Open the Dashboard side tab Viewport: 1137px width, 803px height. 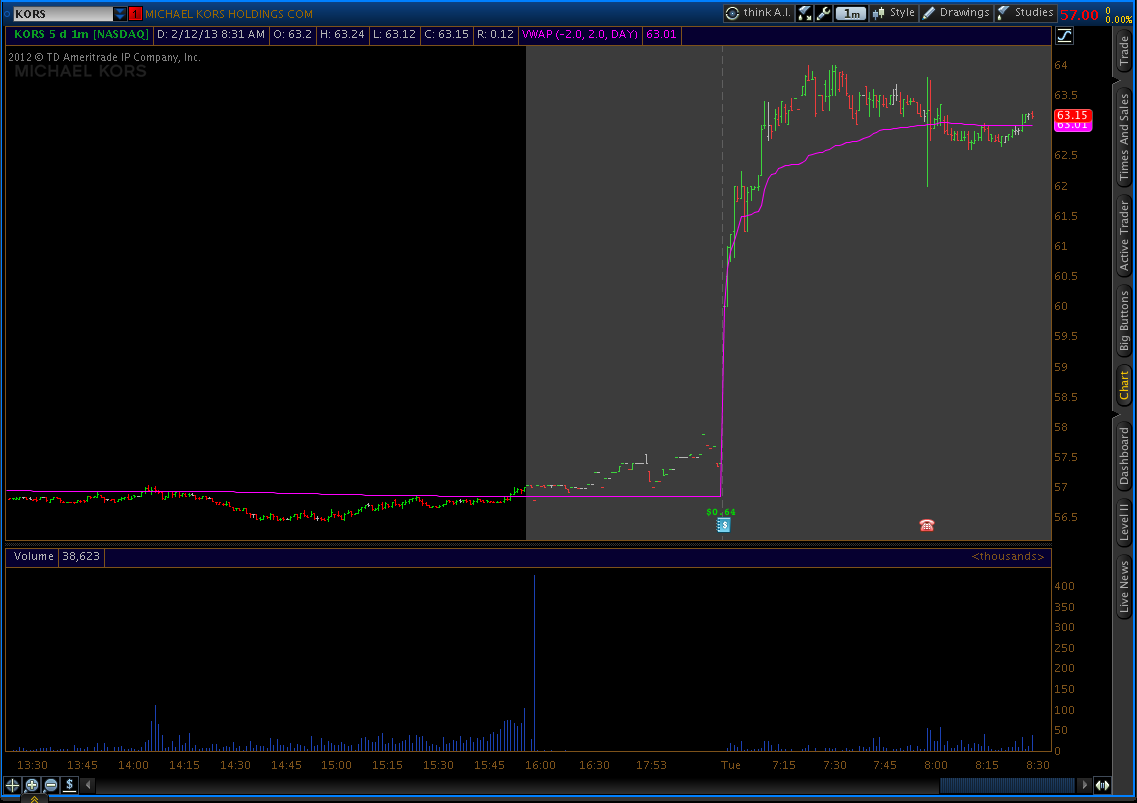click(1124, 456)
